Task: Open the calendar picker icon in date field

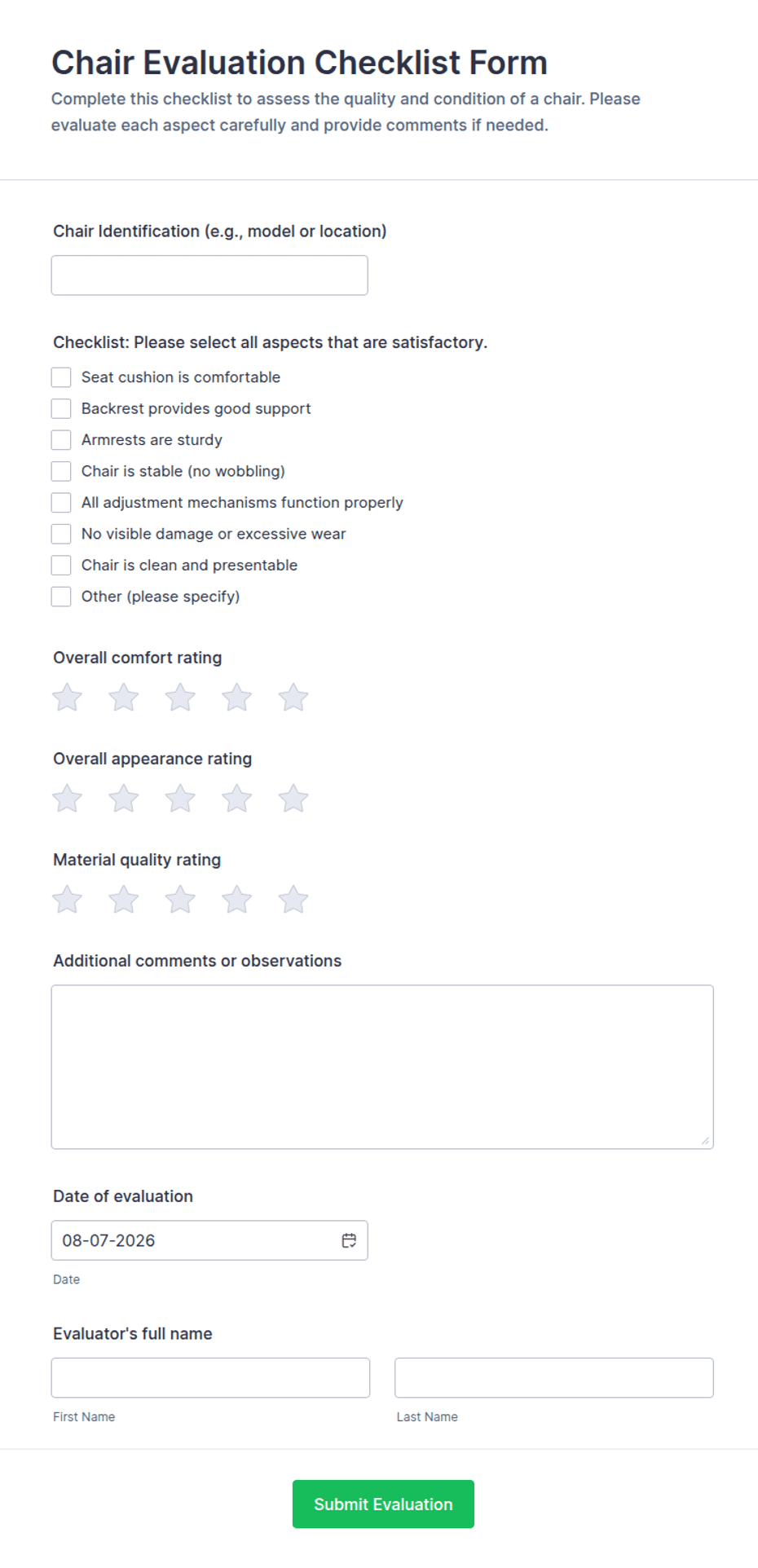Action: click(349, 1240)
